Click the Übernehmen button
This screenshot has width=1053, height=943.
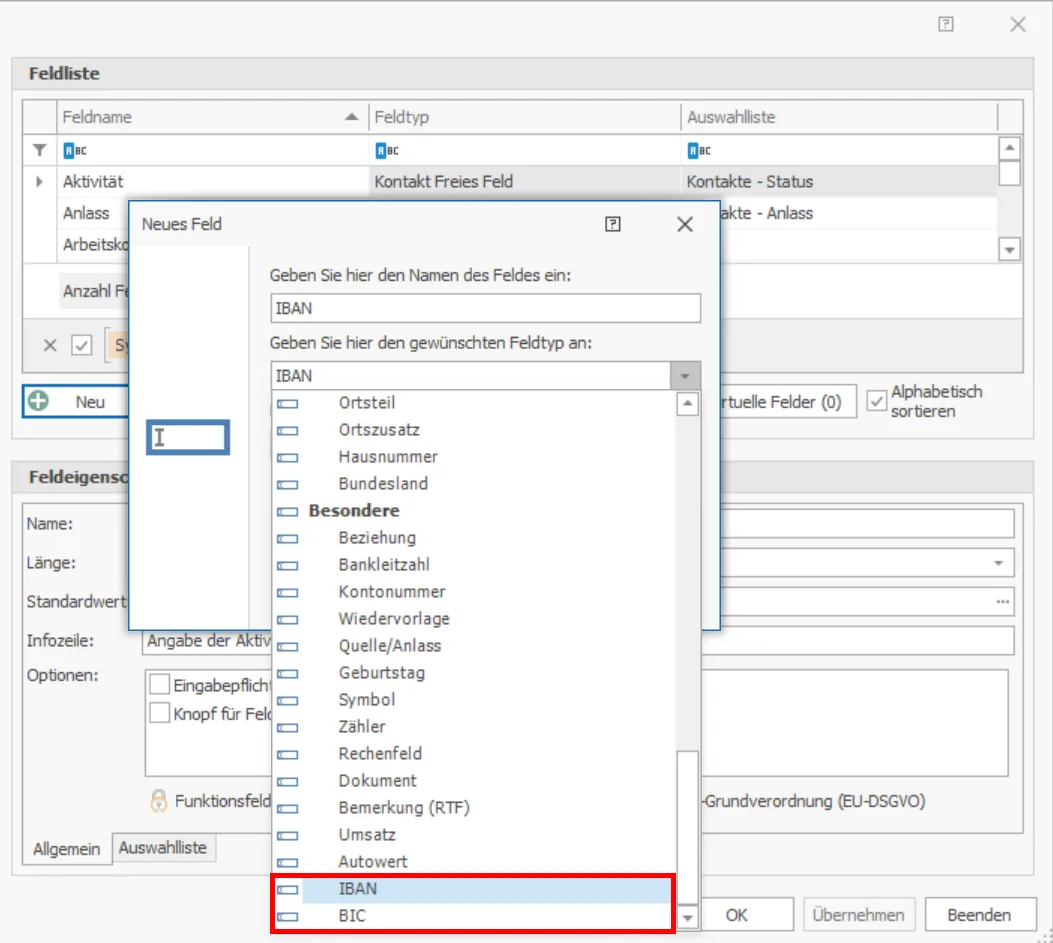(x=858, y=915)
